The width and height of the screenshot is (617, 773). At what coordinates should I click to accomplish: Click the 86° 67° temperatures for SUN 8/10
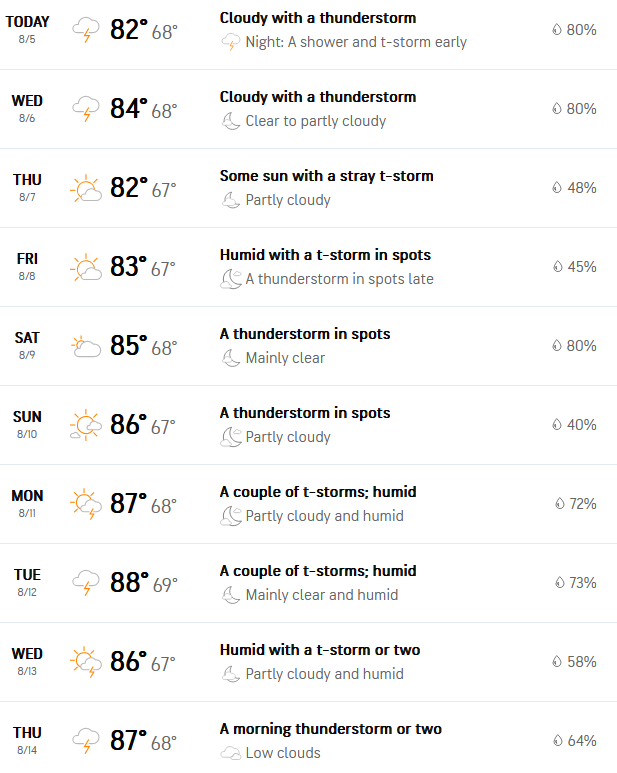point(143,425)
